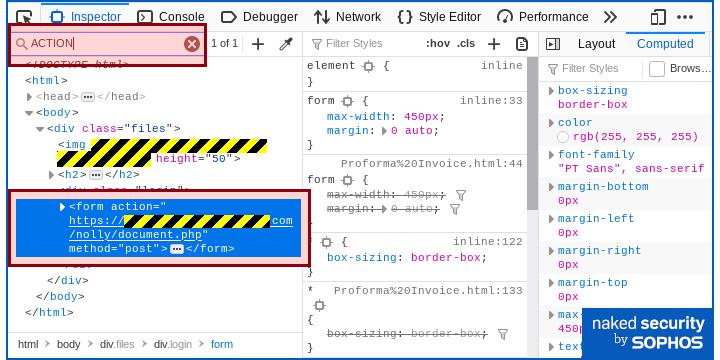Image resolution: width=720 pixels, height=360 pixels.
Task: Expand computed margin-right property
Action: pyautogui.click(x=551, y=251)
